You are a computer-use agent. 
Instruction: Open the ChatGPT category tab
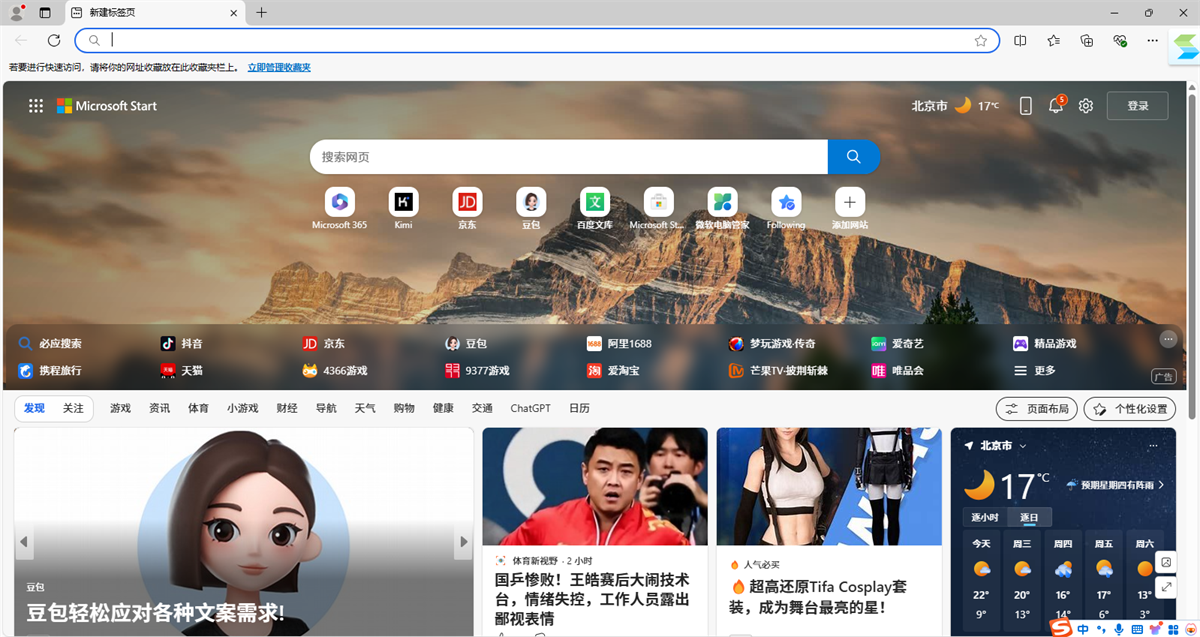coord(530,408)
